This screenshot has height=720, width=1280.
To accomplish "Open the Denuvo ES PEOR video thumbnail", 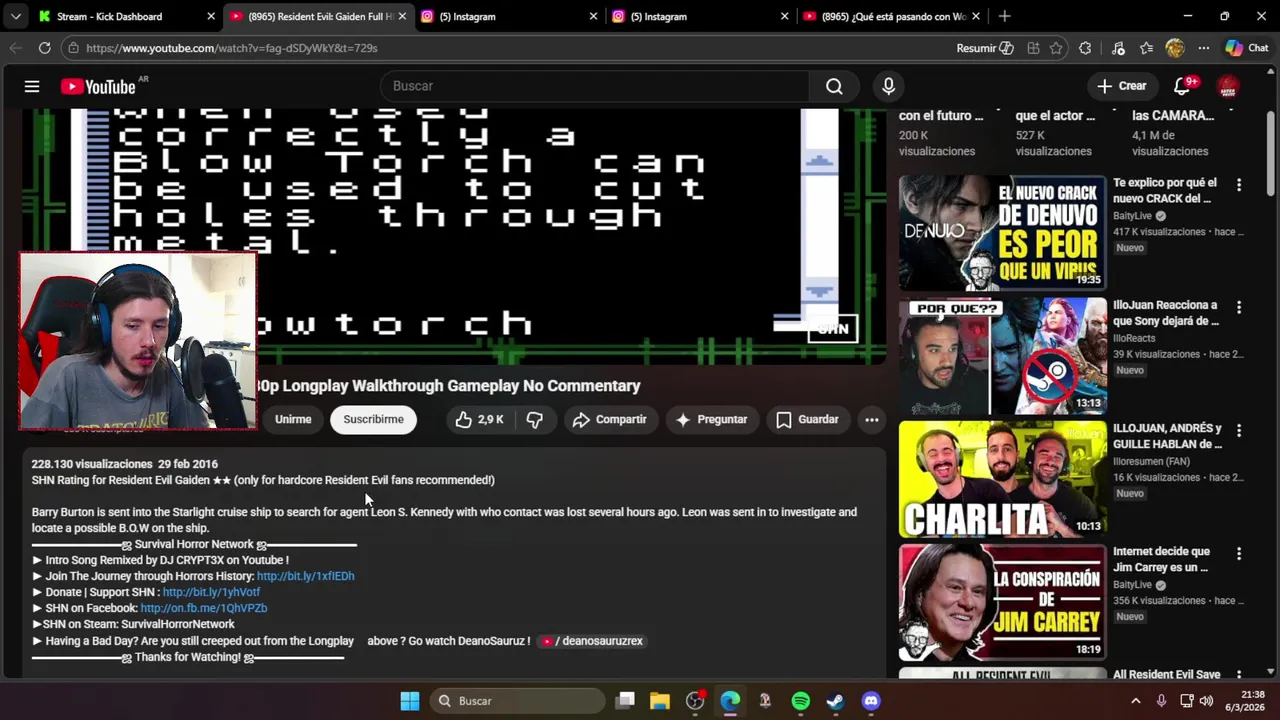I will [1002, 233].
